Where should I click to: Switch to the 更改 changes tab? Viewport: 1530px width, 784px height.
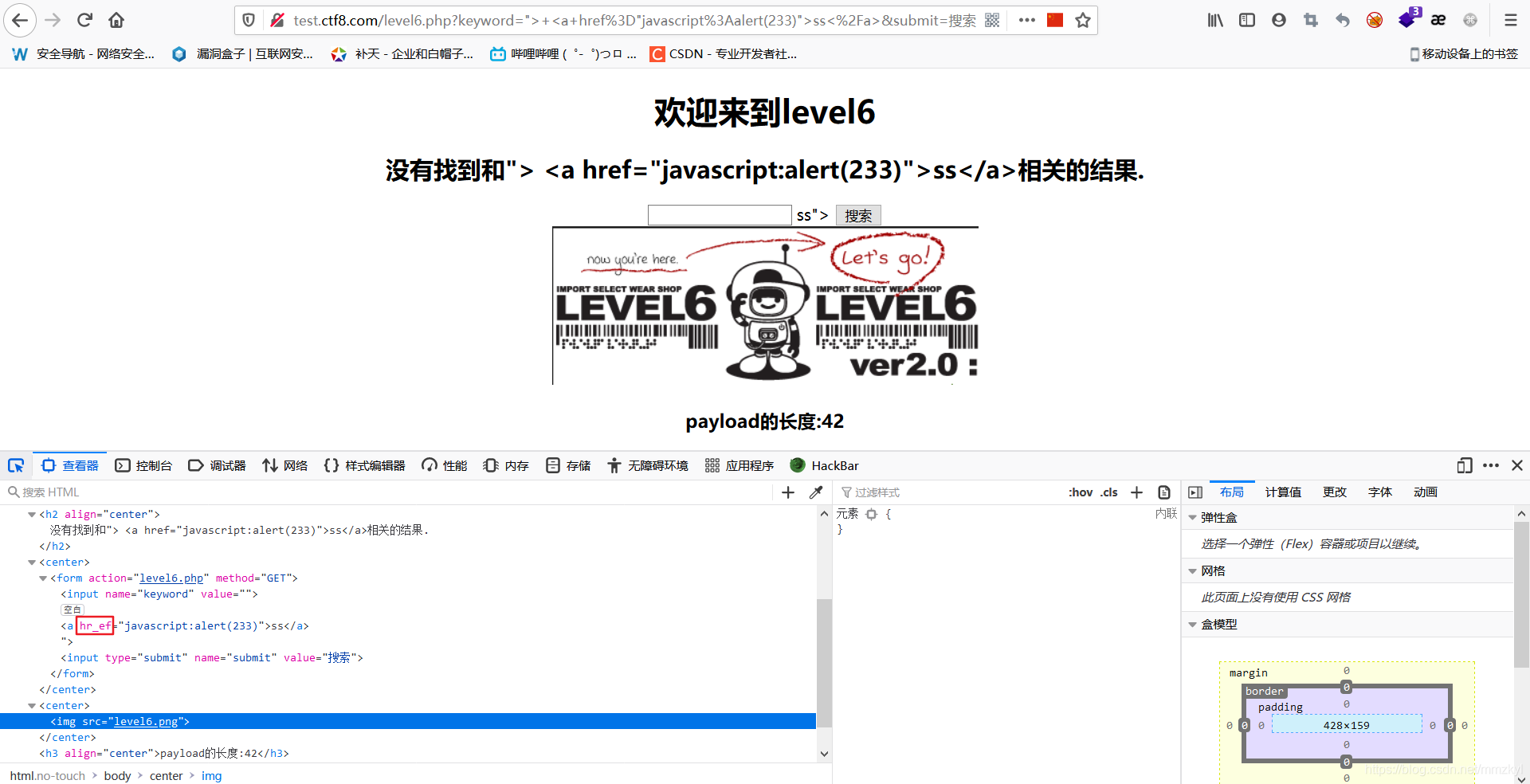click(x=1335, y=492)
